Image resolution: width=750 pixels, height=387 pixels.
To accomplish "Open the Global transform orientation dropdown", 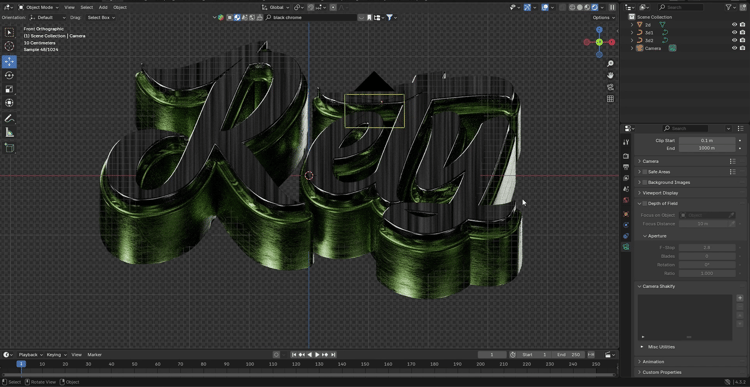I will 276,7.
